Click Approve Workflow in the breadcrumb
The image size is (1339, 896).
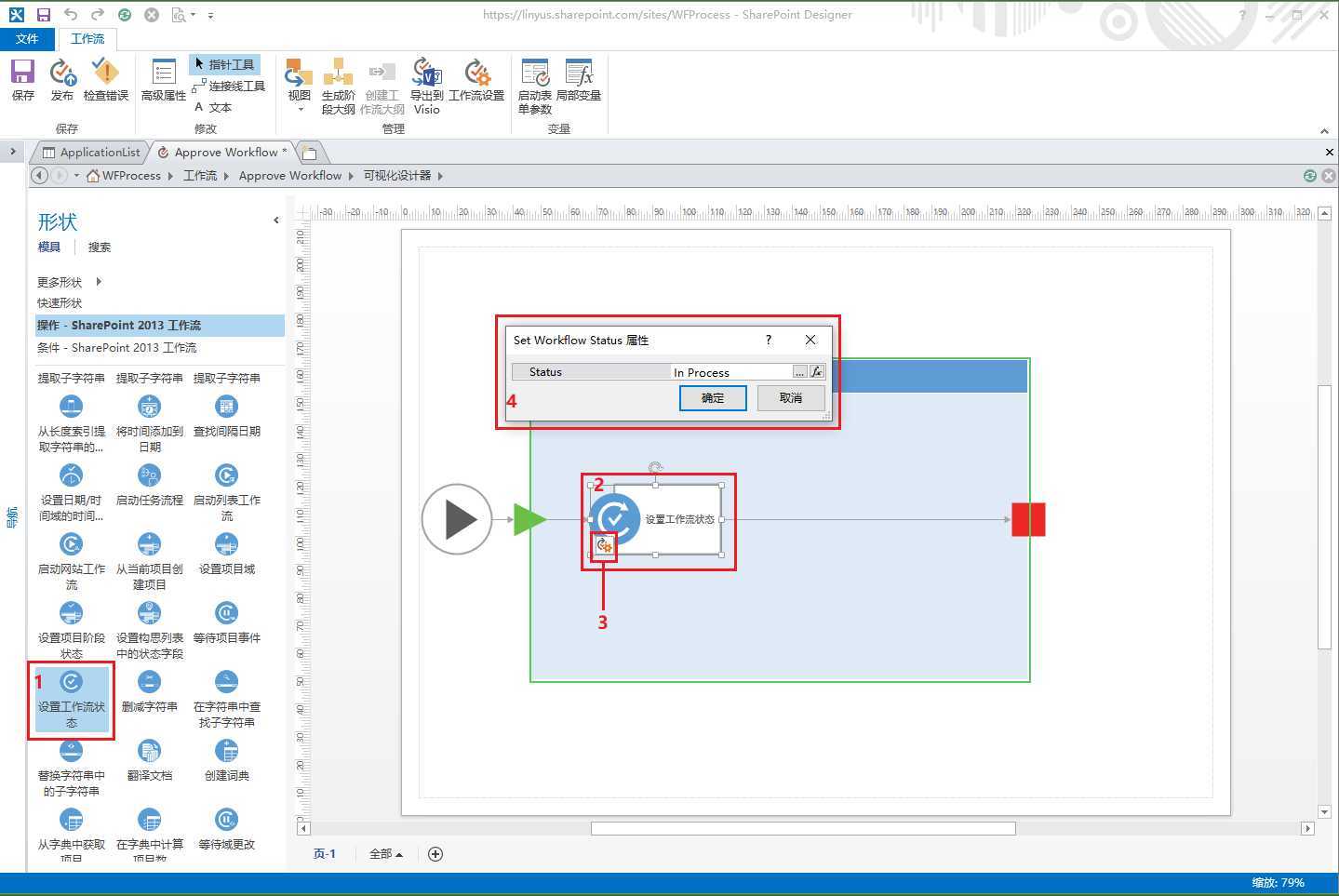[x=290, y=175]
